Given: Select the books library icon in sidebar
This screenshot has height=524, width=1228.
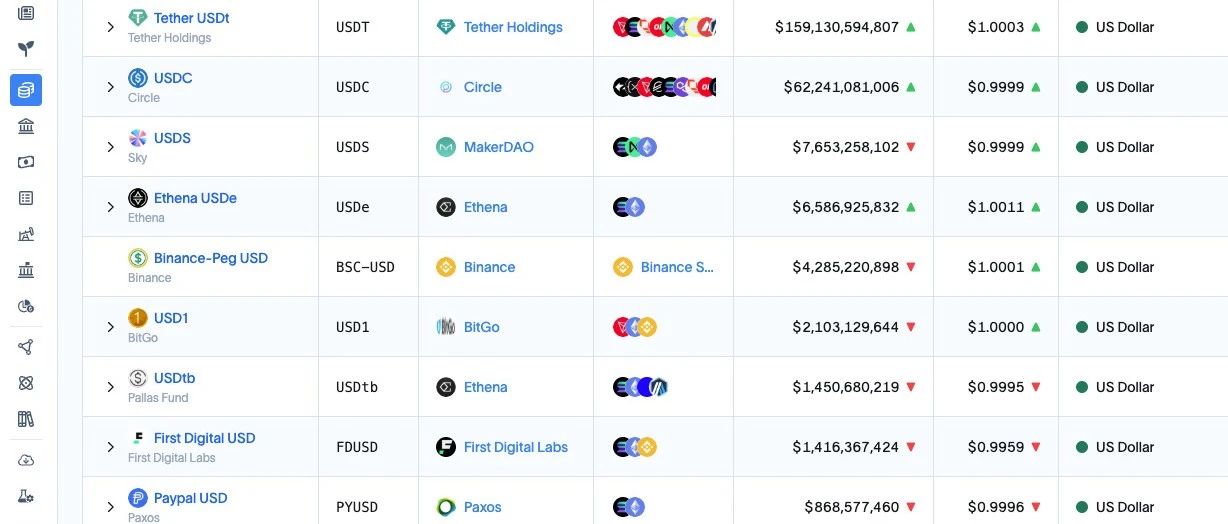Looking at the screenshot, I should [x=26, y=419].
